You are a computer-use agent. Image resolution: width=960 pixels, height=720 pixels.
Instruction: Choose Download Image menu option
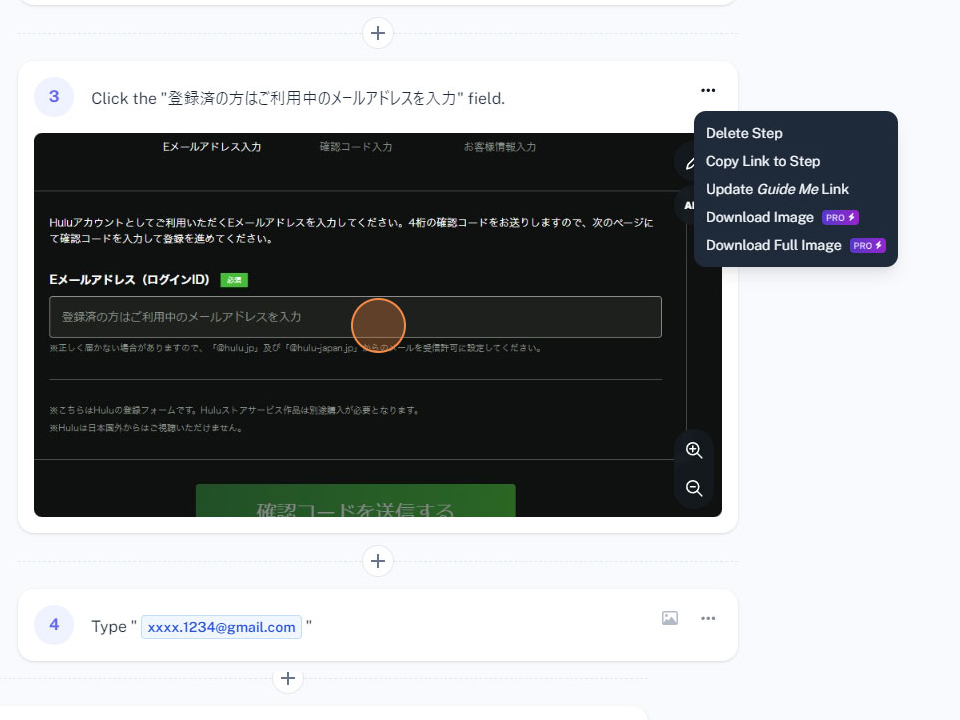(x=760, y=217)
